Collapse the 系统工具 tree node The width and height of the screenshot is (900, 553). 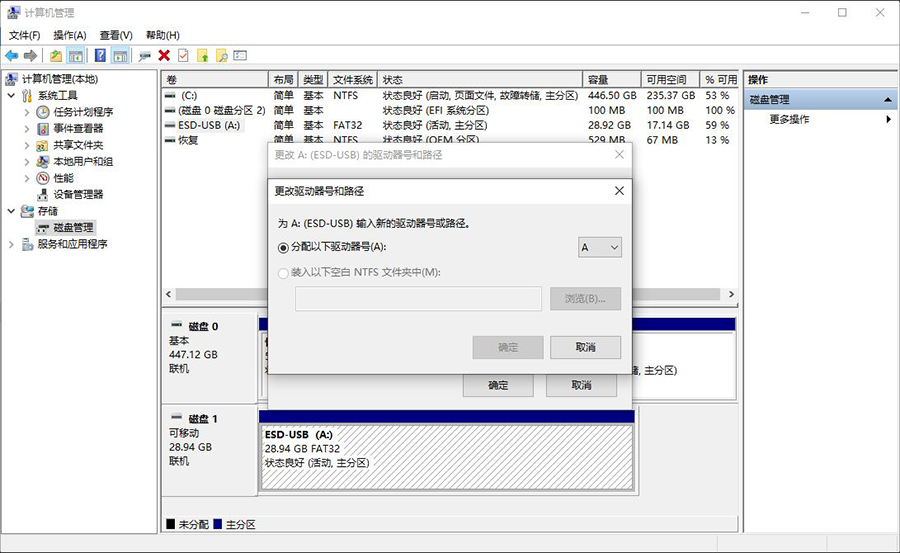(11, 95)
